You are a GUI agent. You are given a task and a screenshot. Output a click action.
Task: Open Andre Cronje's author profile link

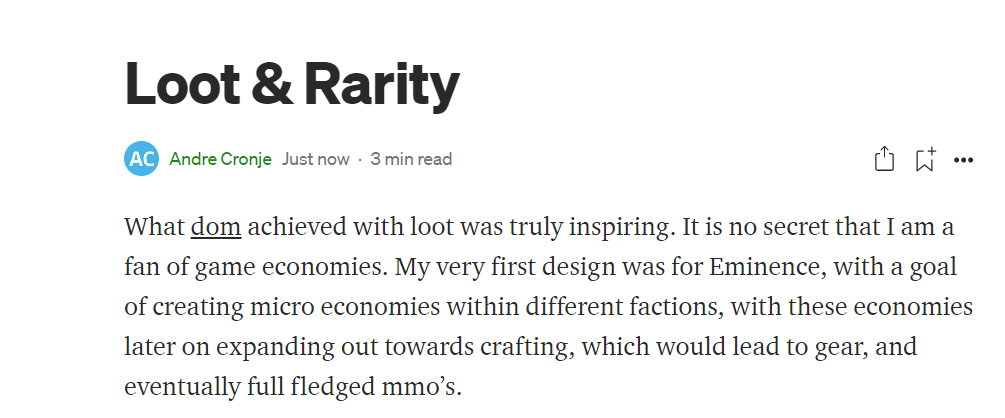[x=220, y=159]
